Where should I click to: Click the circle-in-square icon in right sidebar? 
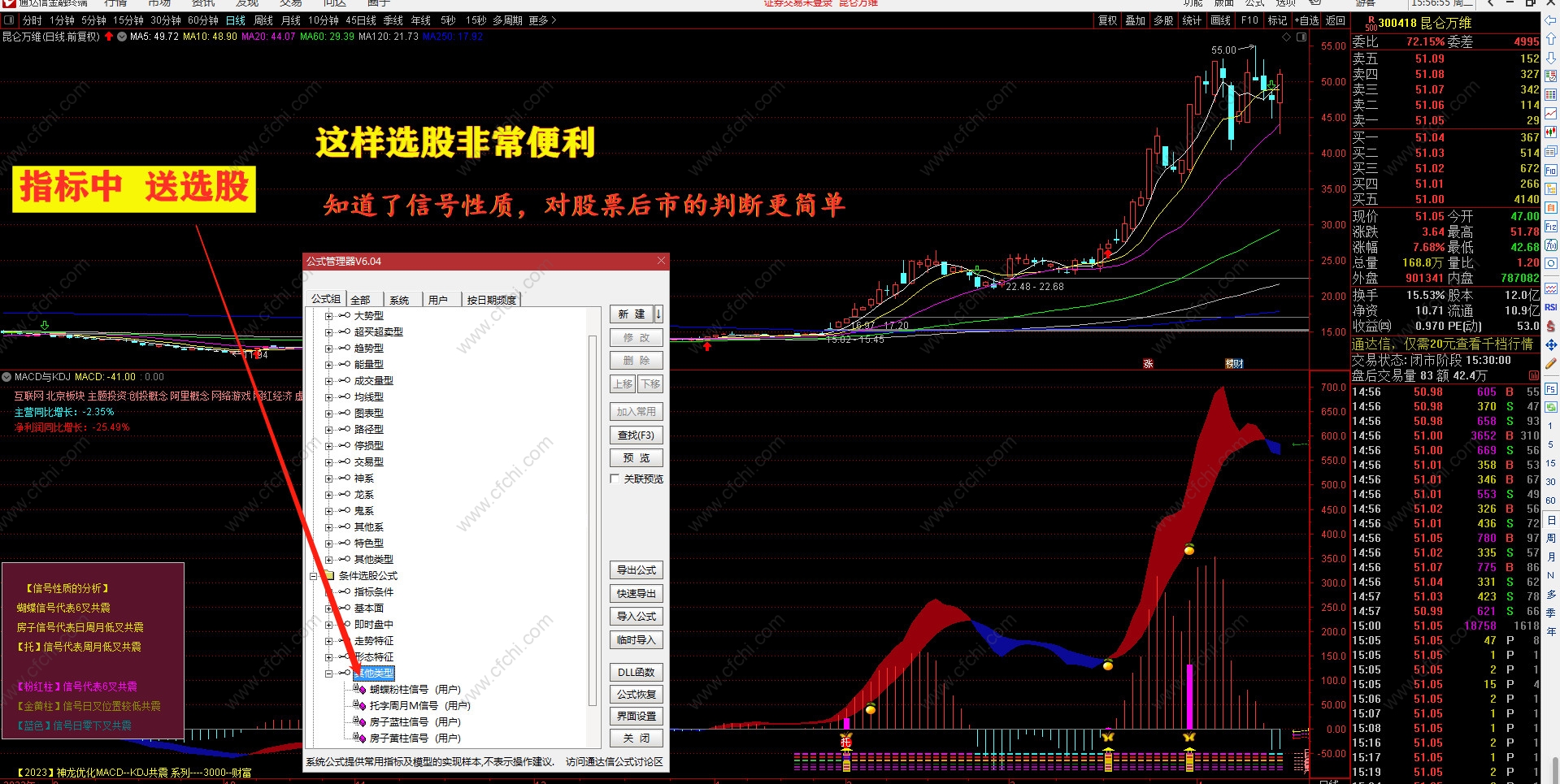(x=1551, y=264)
